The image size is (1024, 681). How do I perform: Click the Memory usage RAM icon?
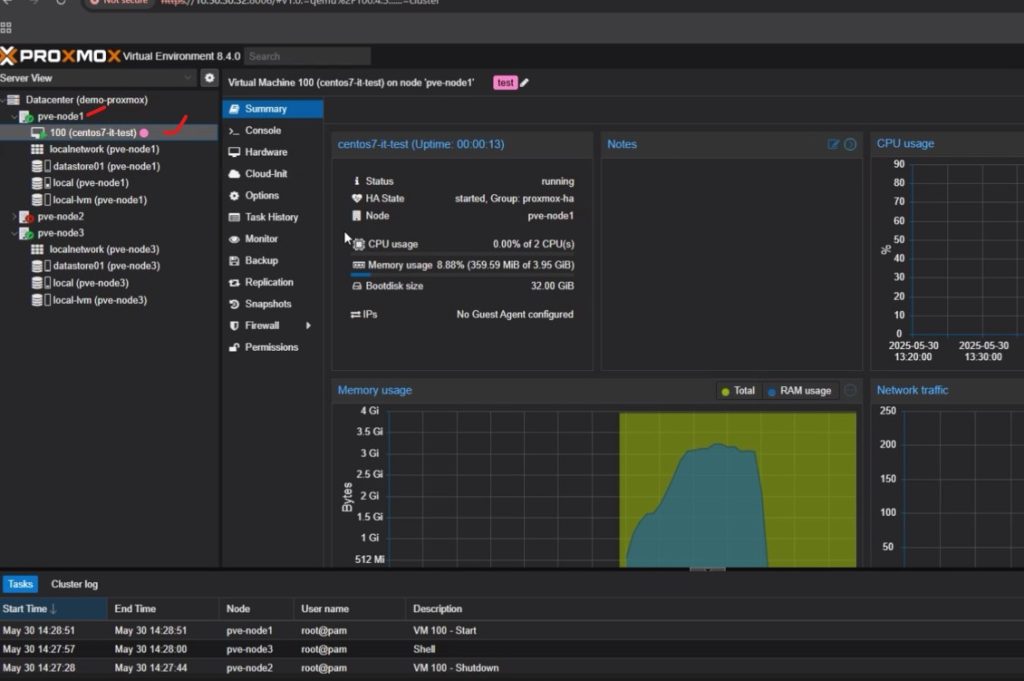(359, 265)
